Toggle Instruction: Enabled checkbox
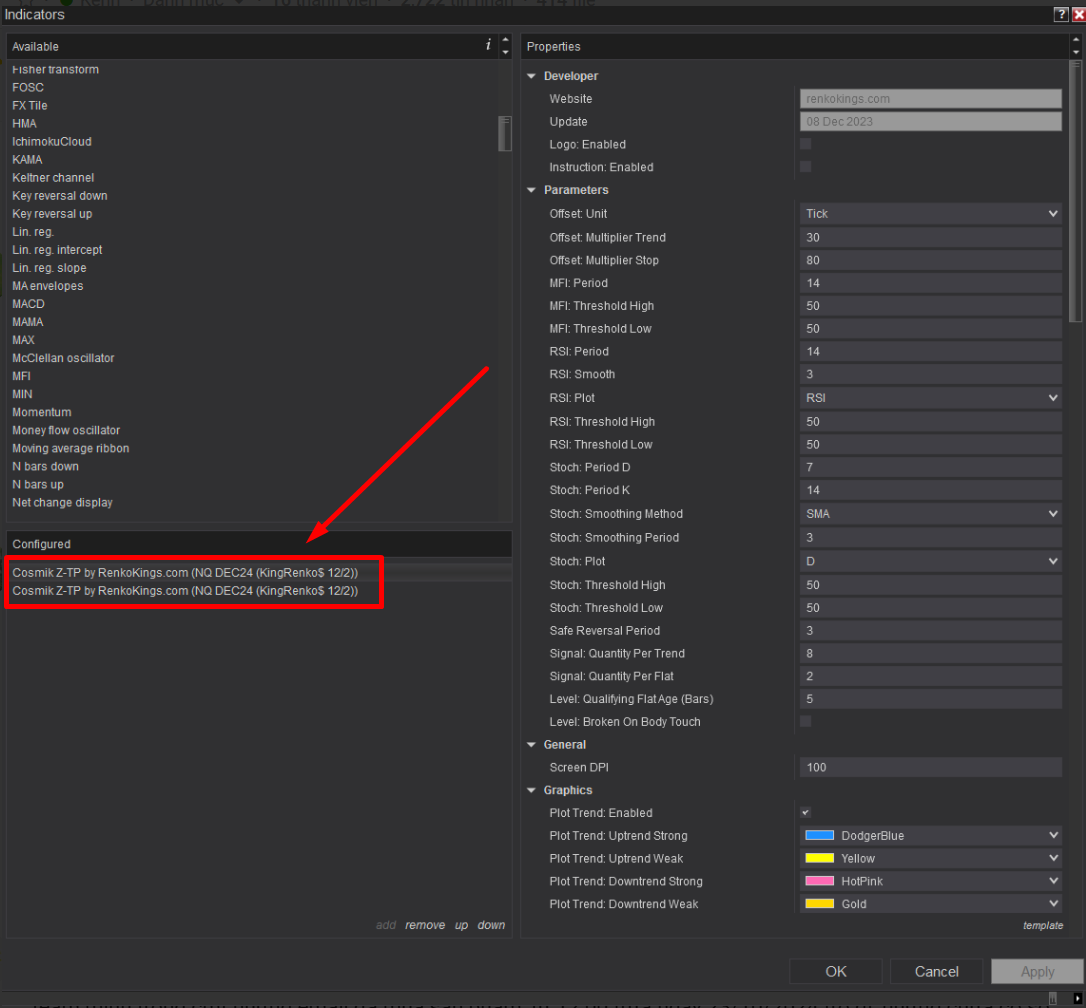 tap(805, 166)
